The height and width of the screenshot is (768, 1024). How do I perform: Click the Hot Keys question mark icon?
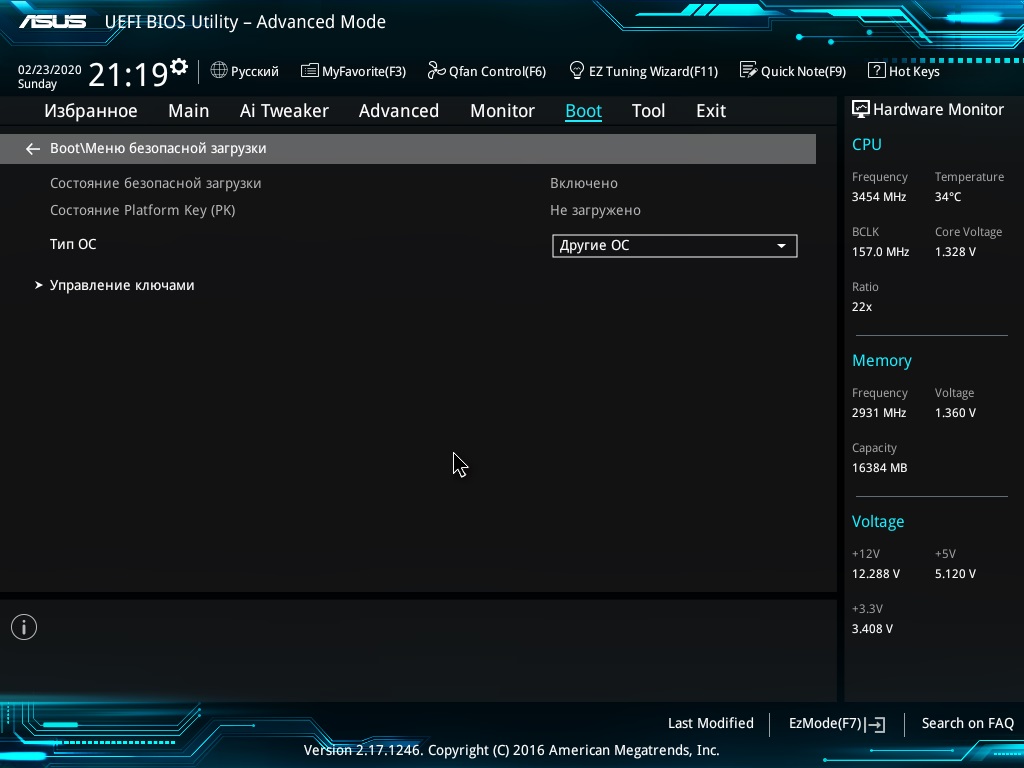click(x=876, y=70)
